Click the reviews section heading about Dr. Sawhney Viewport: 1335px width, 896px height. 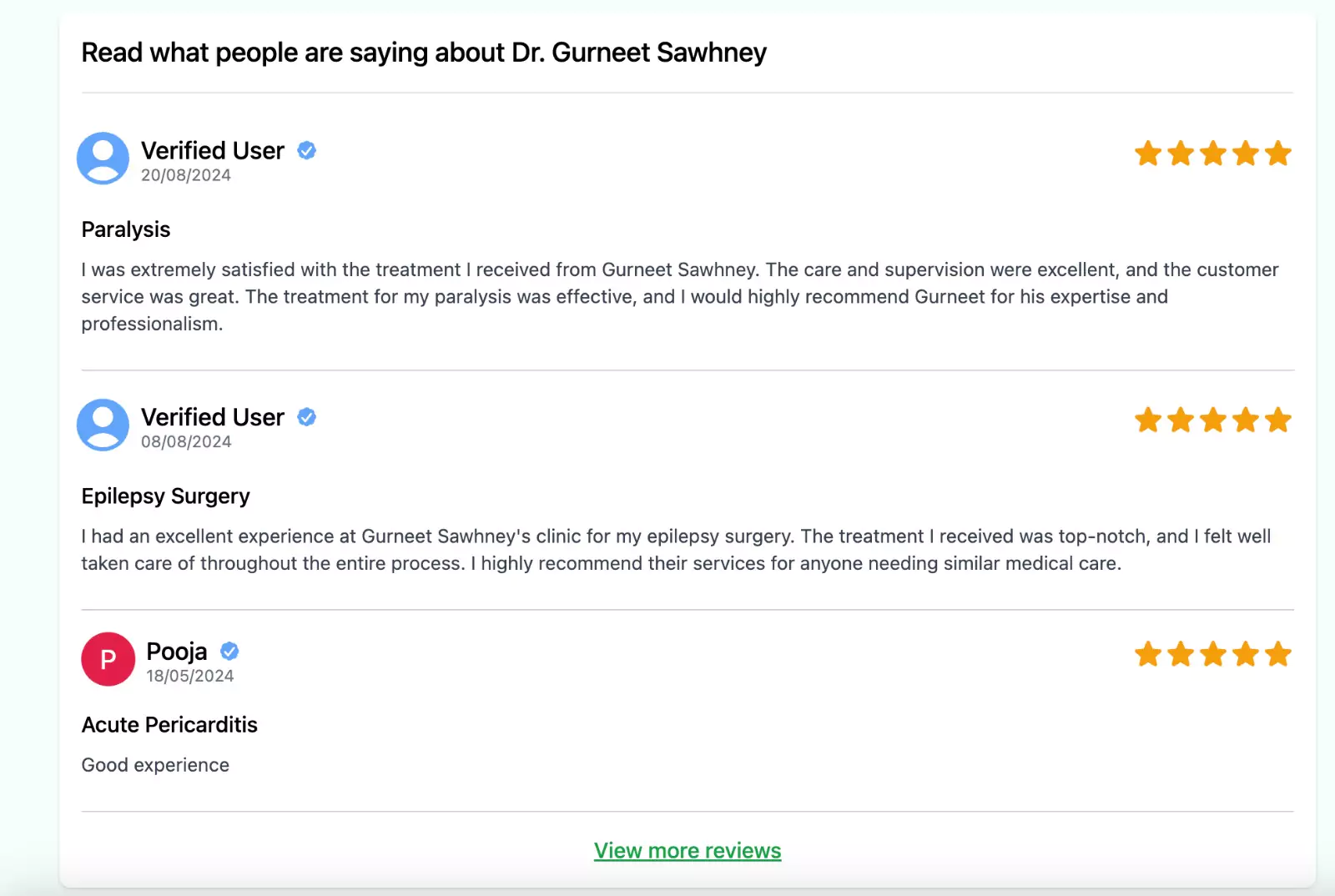(x=424, y=53)
